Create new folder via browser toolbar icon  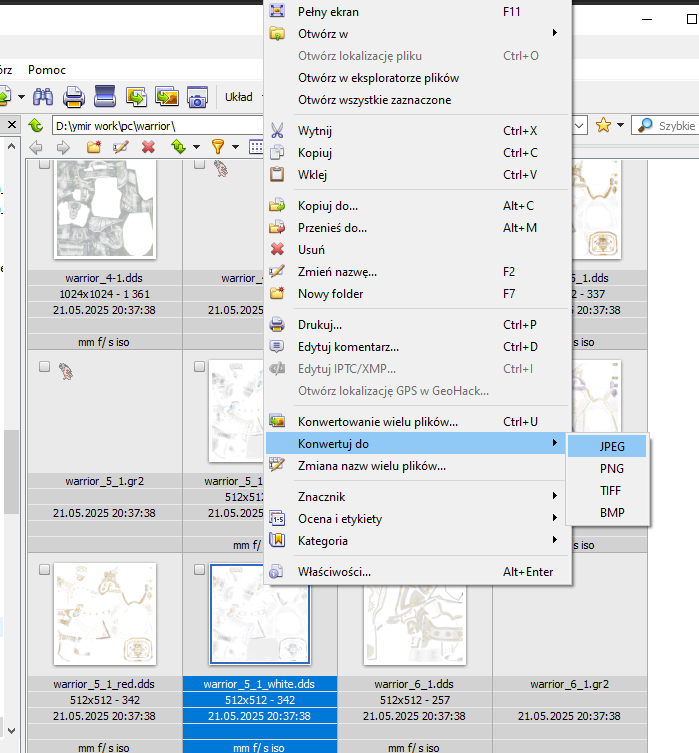[x=94, y=147]
